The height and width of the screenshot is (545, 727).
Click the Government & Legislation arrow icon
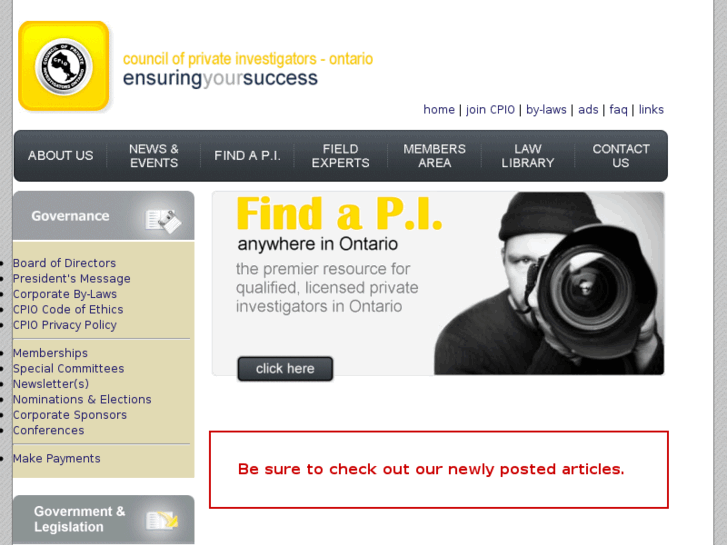tap(162, 520)
